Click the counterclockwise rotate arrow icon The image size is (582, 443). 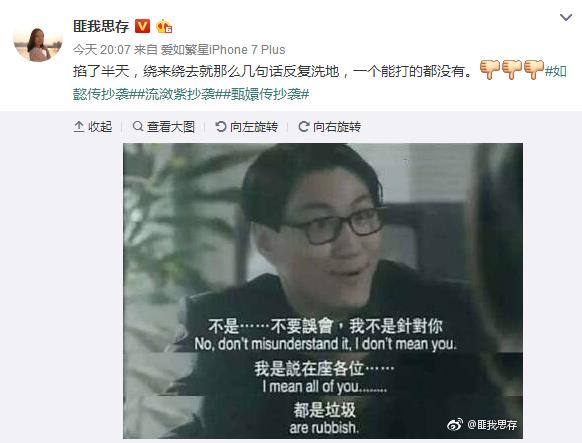(220, 127)
